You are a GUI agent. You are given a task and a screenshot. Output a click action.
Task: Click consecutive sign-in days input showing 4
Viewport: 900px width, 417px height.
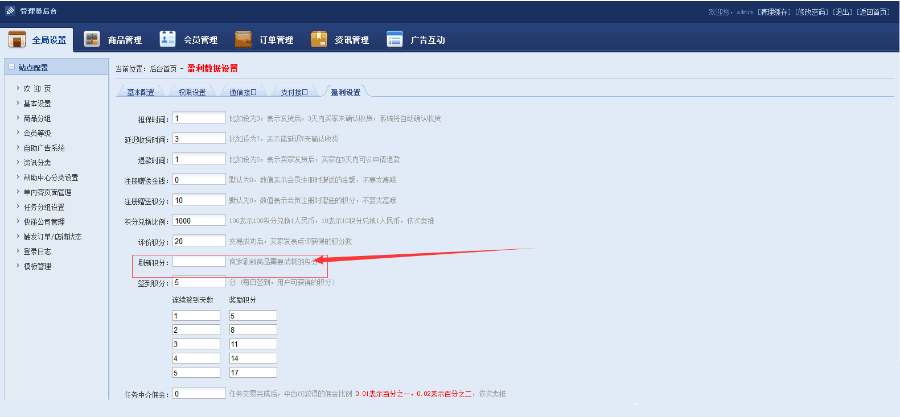196,358
